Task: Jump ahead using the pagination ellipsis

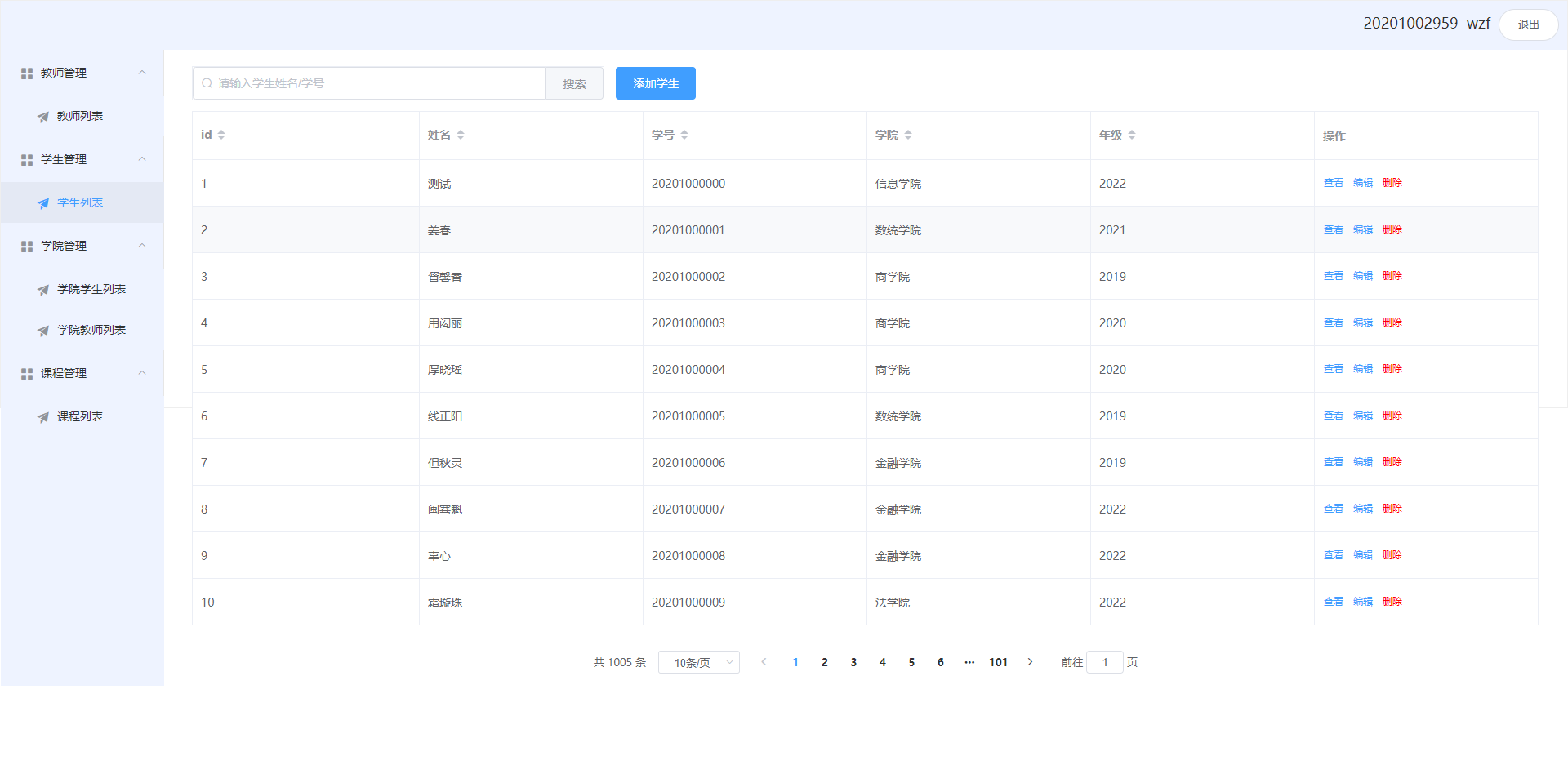Action: tap(969, 662)
